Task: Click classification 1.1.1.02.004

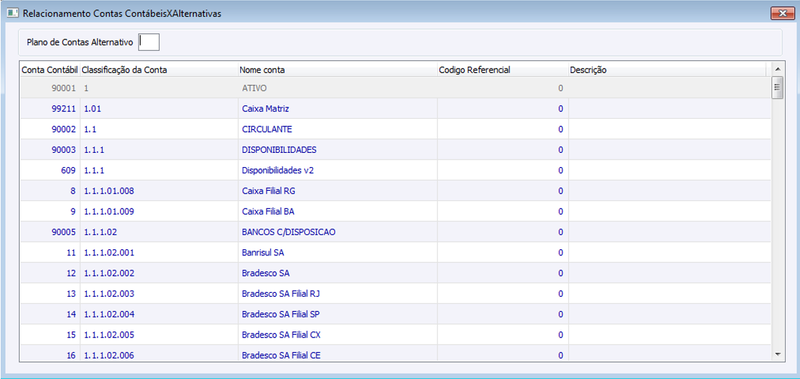Action: [109, 314]
